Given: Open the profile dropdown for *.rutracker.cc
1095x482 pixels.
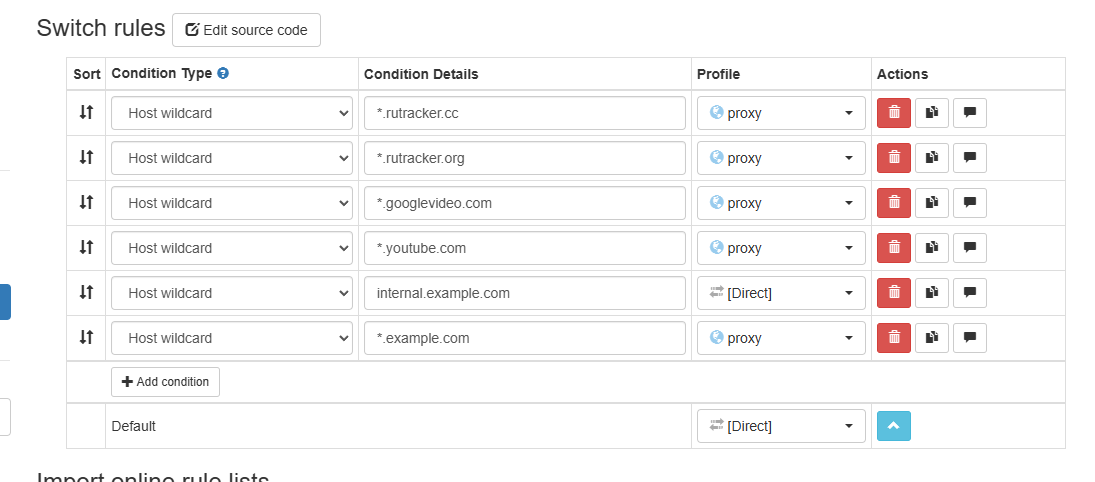Looking at the screenshot, I should coord(781,113).
